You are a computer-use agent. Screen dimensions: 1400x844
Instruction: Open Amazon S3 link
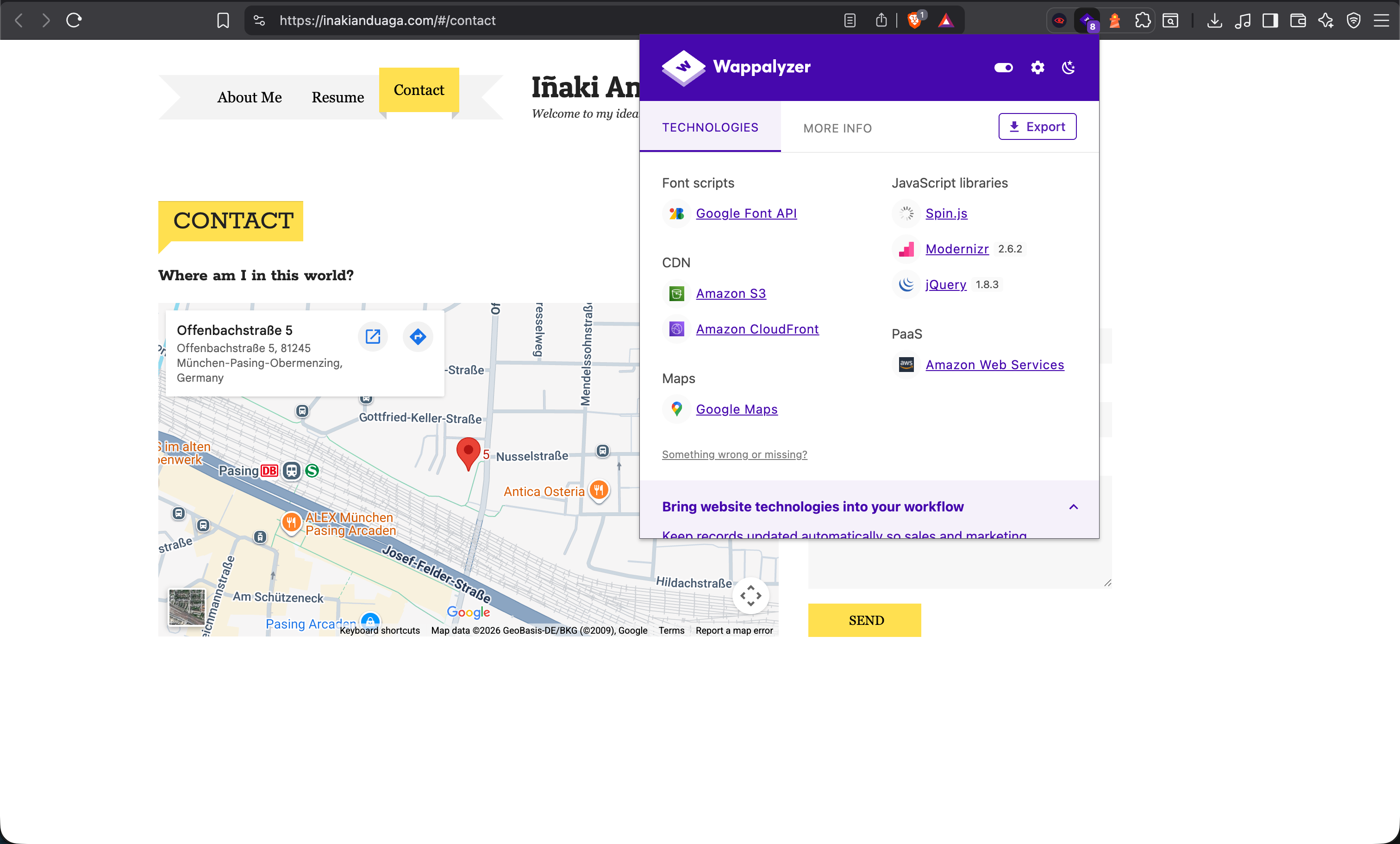tap(731, 293)
